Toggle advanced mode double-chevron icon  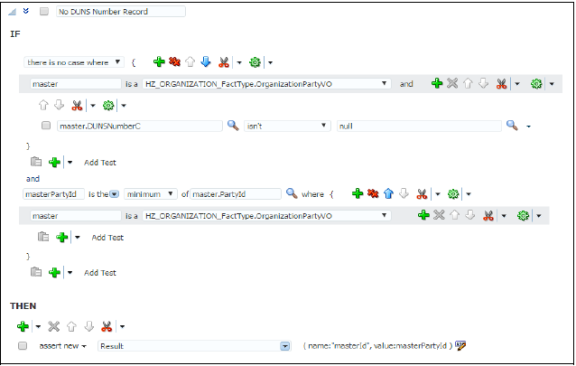pyautogui.click(x=26, y=11)
